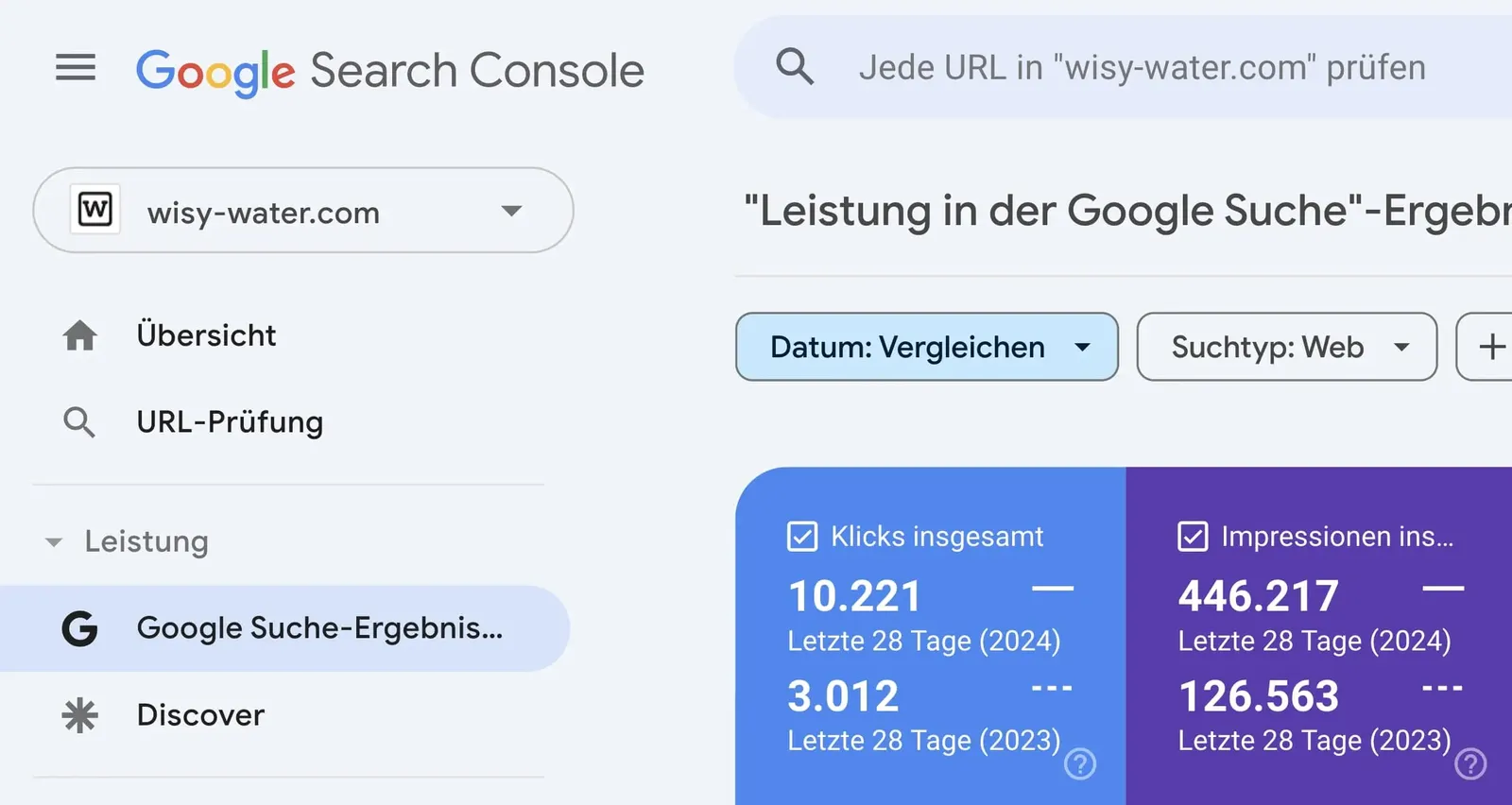
Task: Open help icon on Klicks insgesamt card
Action: (x=1080, y=763)
